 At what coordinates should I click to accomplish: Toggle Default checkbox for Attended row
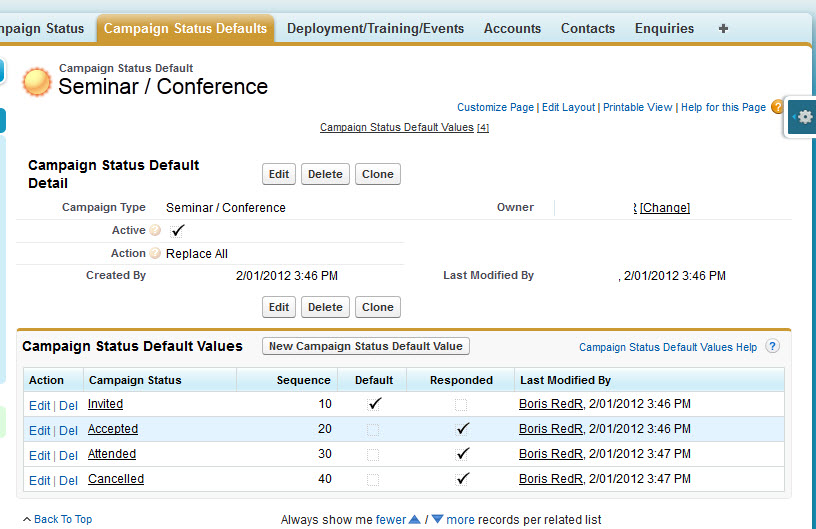click(x=373, y=455)
